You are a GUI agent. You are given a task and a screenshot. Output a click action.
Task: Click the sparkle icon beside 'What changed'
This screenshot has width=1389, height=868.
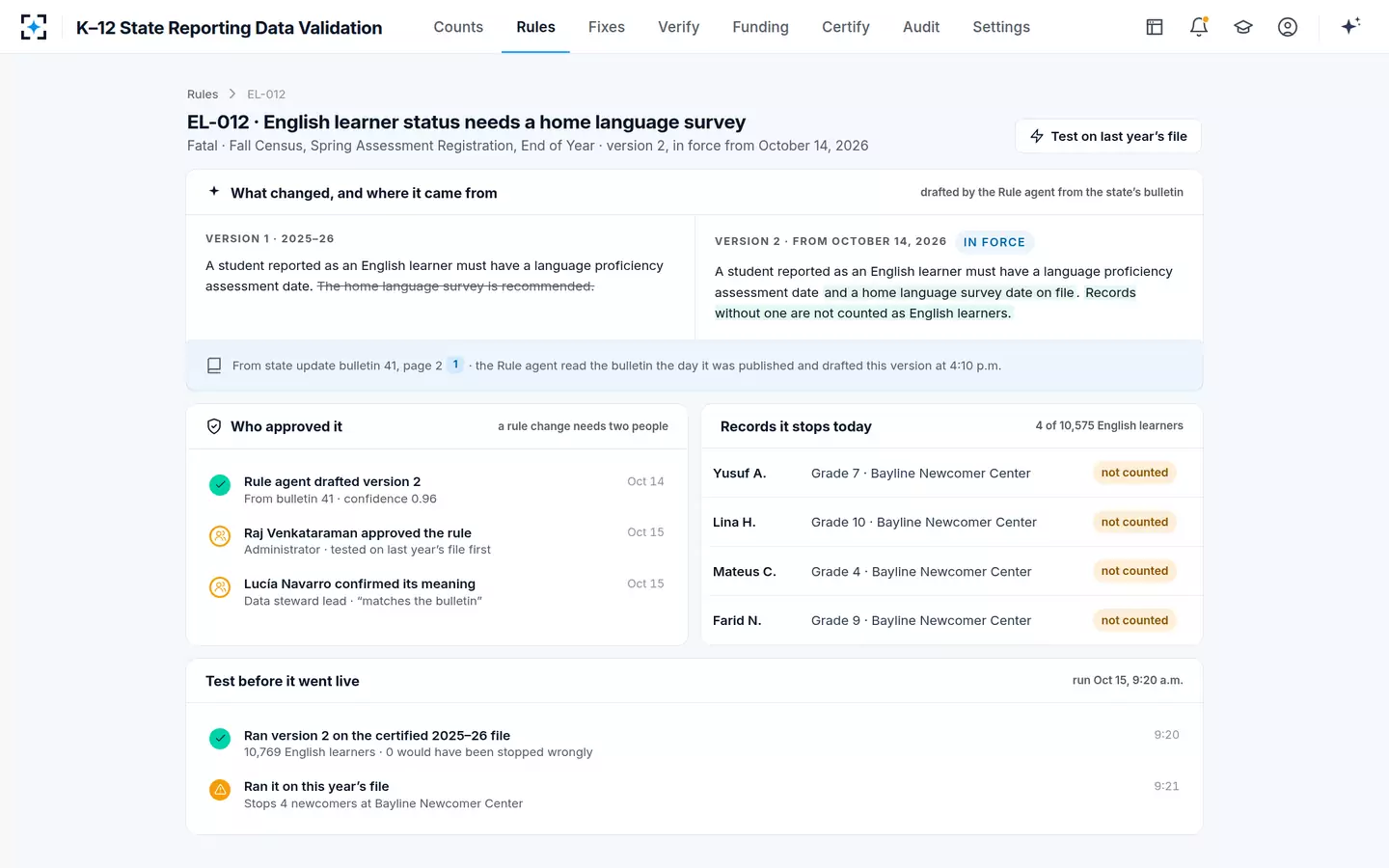[214, 192]
